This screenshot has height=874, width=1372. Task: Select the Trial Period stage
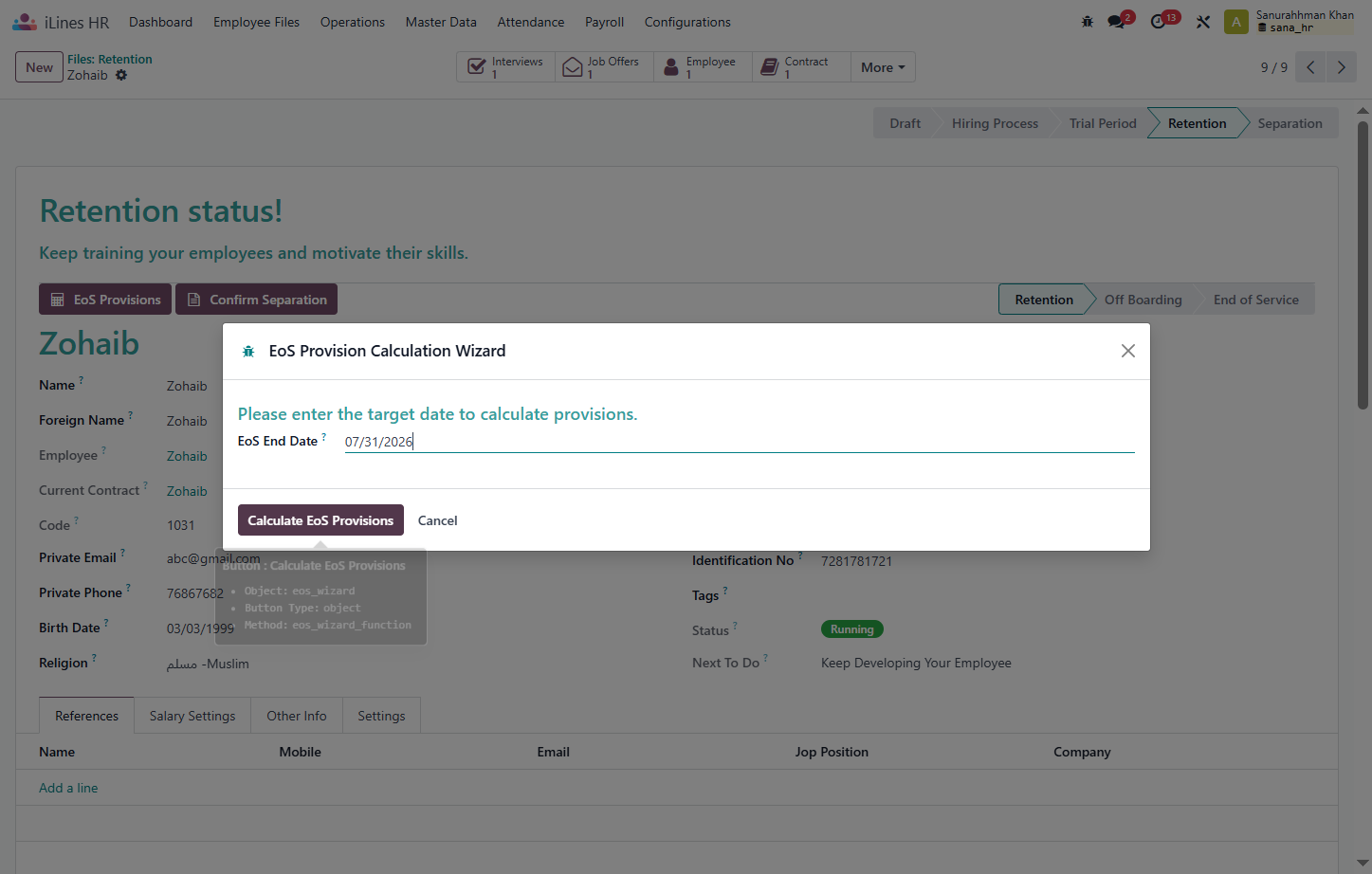click(1103, 123)
